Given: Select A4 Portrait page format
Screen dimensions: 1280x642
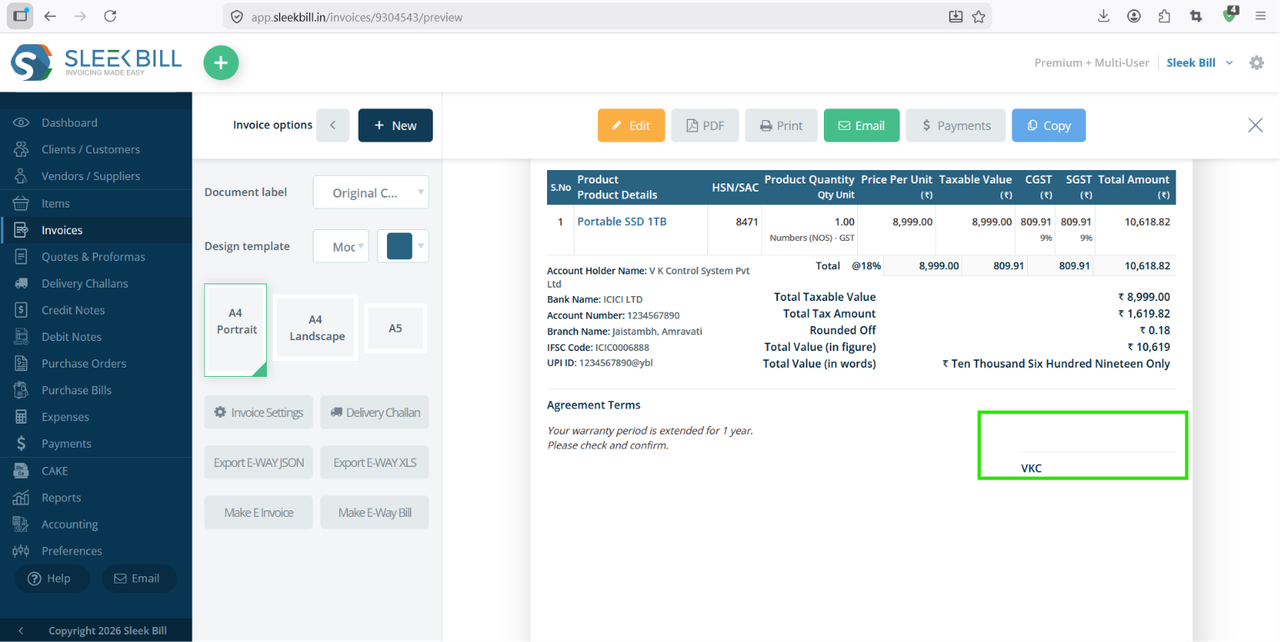Looking at the screenshot, I should (236, 329).
